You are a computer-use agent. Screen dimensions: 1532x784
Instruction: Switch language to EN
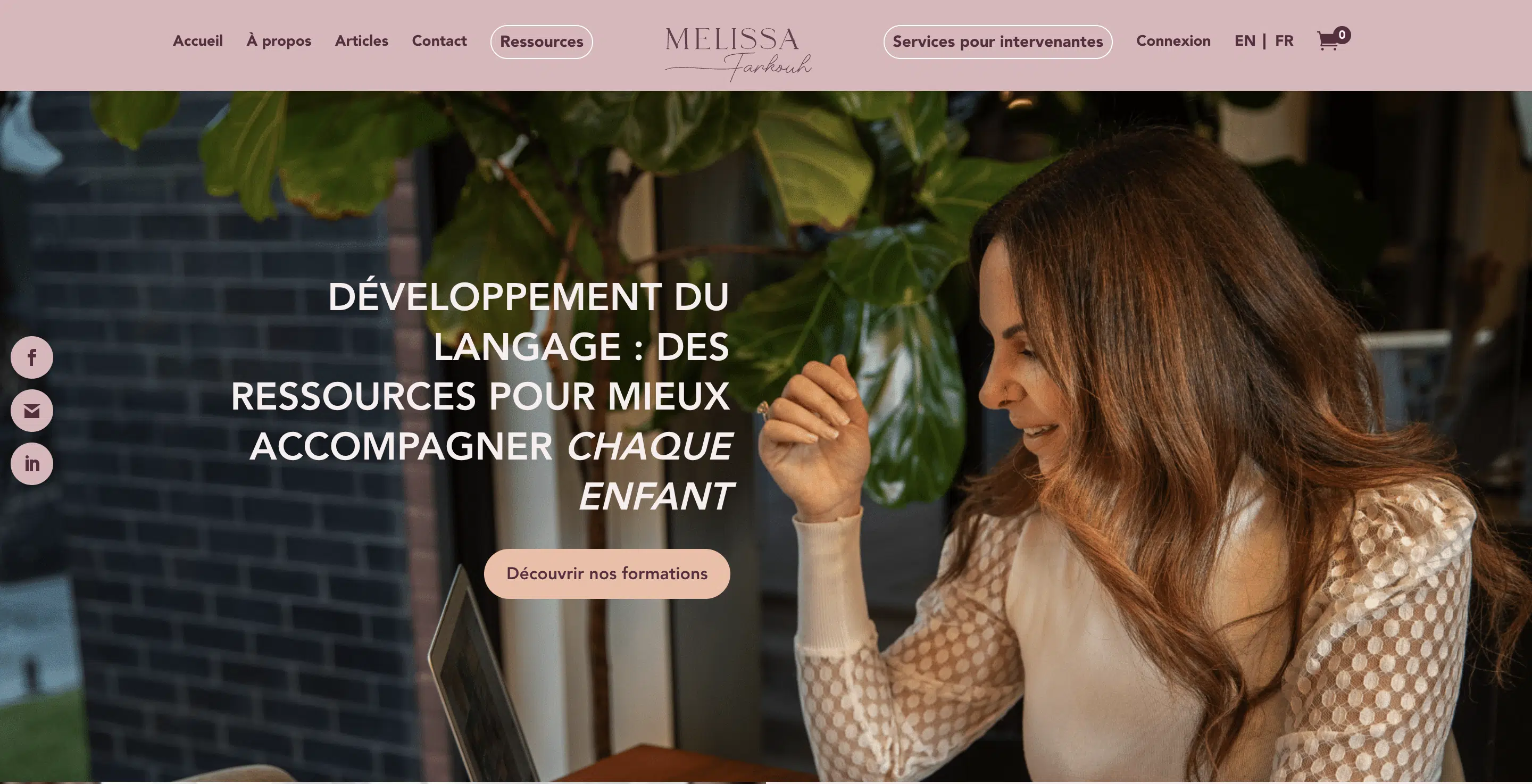point(1245,41)
